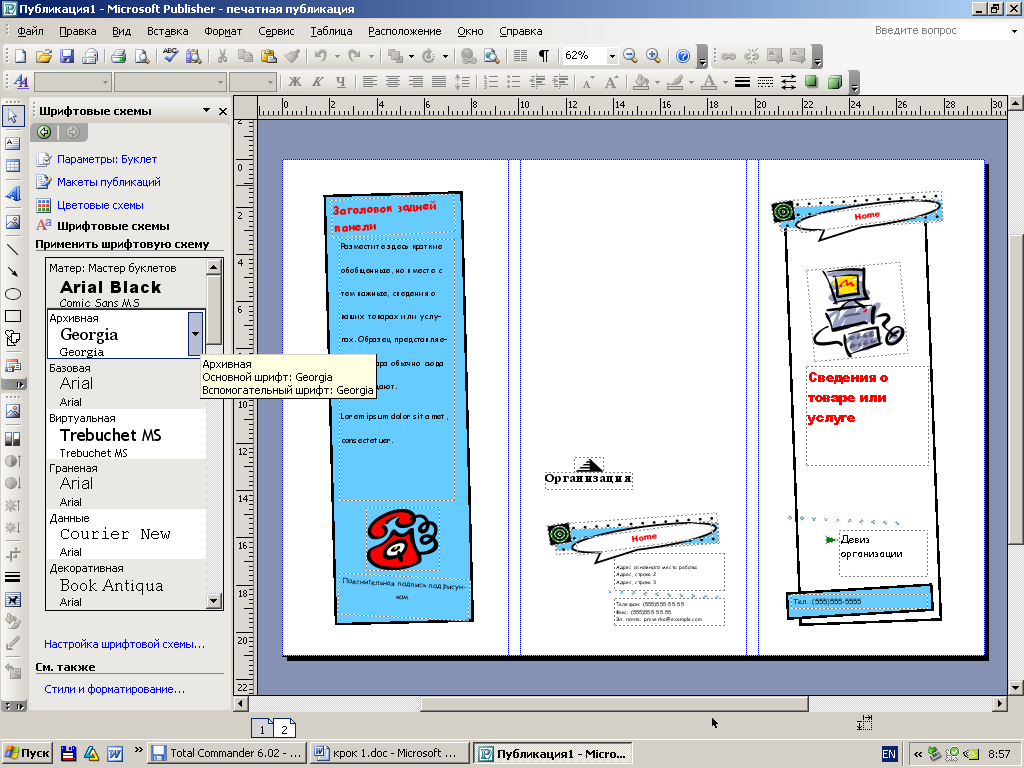Screen dimensions: 1024x768
Task: Open the Вставка menu
Action: (167, 31)
